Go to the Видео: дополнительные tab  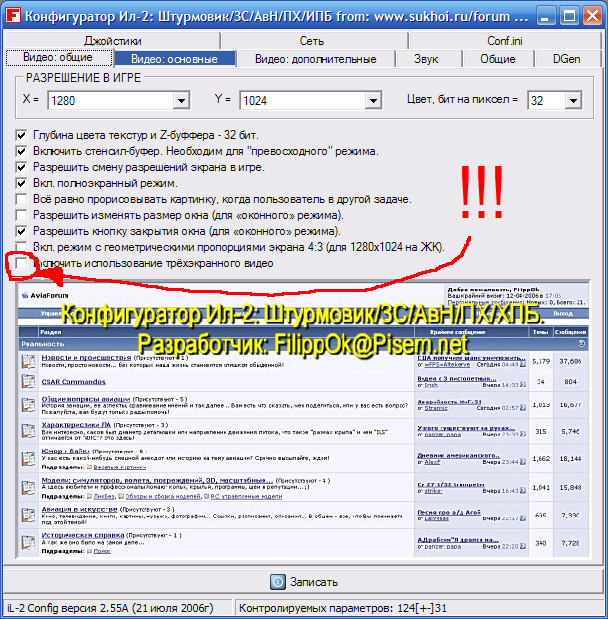315,59
